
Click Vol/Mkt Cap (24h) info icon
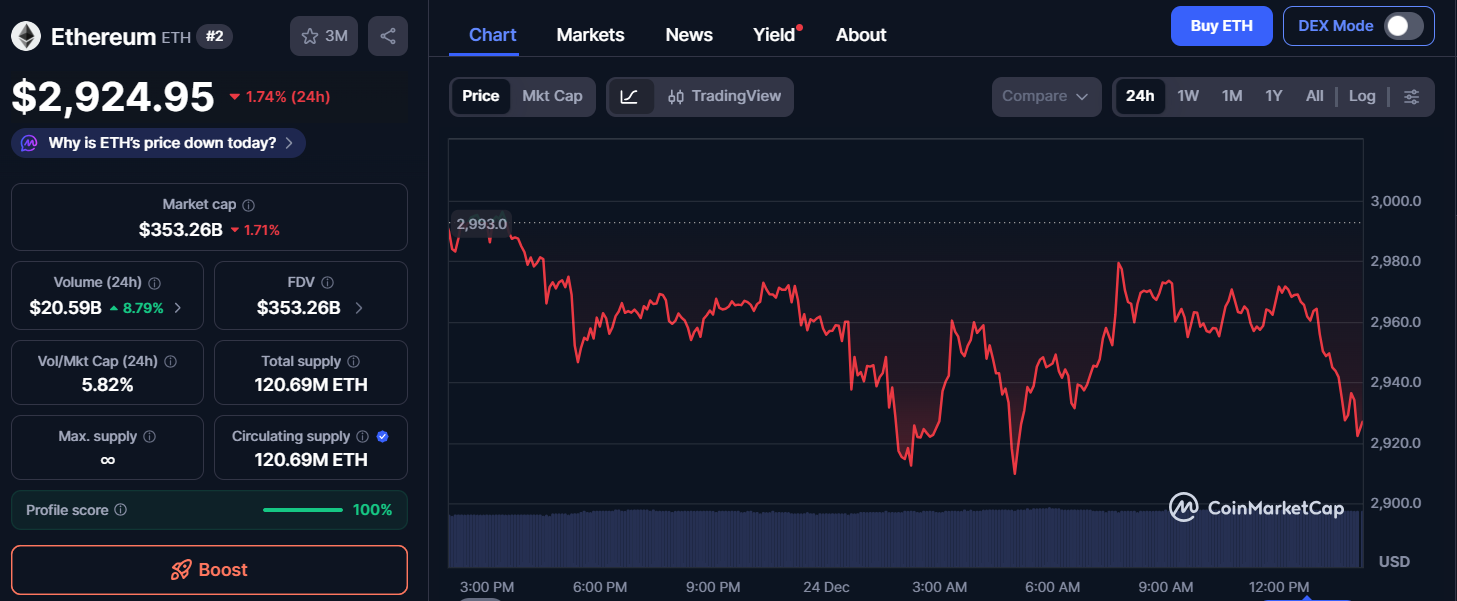pyautogui.click(x=170, y=361)
